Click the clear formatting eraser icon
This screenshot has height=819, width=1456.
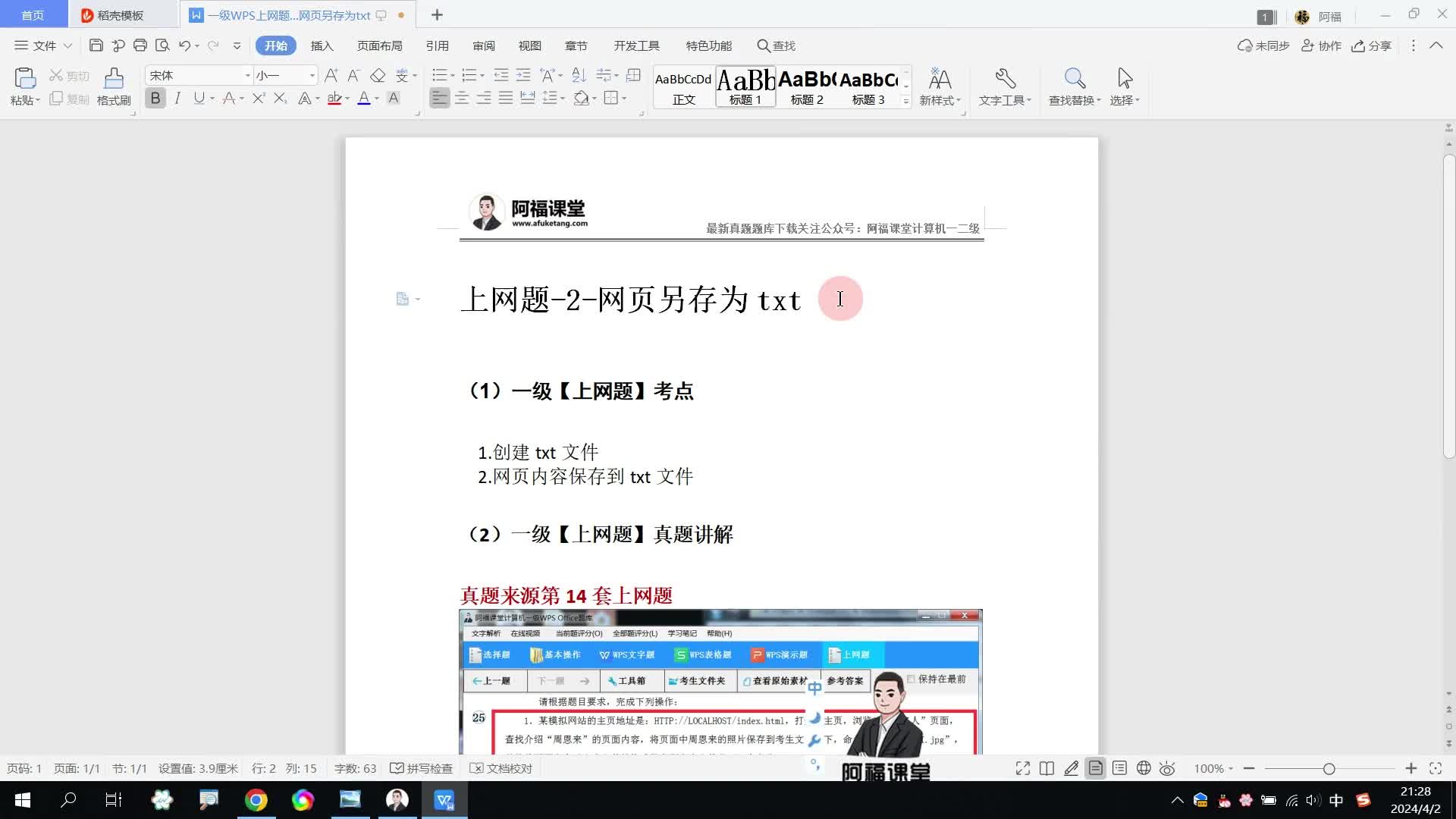coord(378,75)
